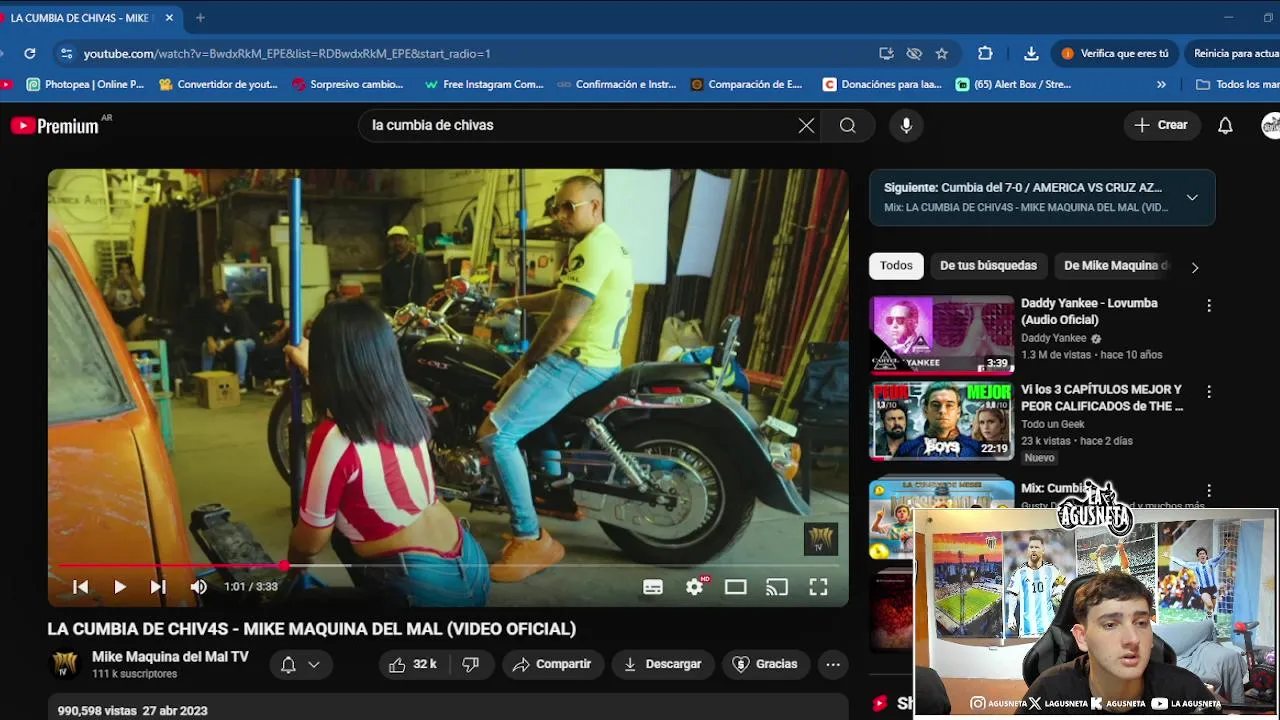Open '(65) Alert Box / Stre...' bookmark

(1013, 84)
